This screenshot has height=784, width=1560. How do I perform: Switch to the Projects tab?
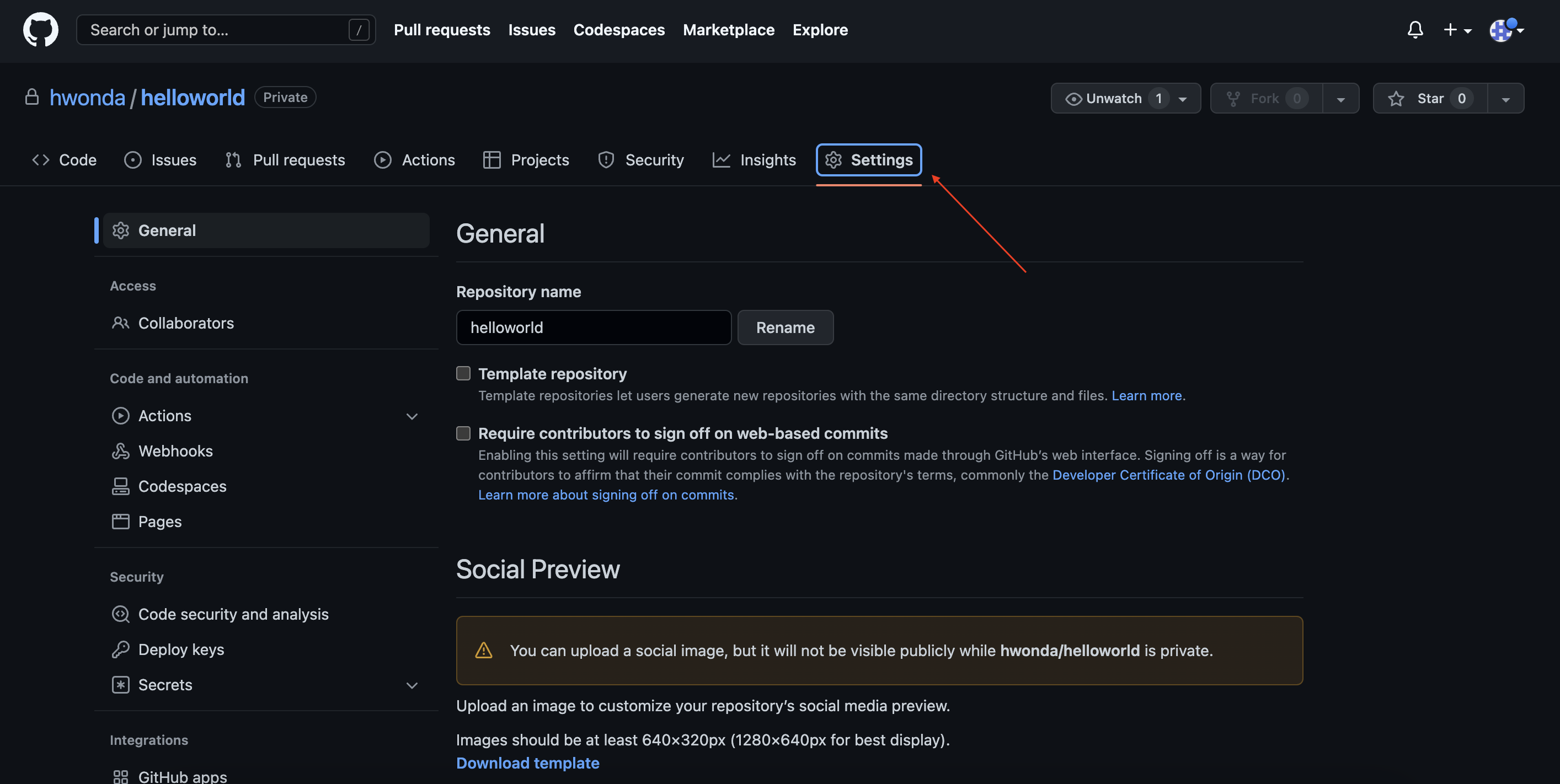(x=526, y=160)
